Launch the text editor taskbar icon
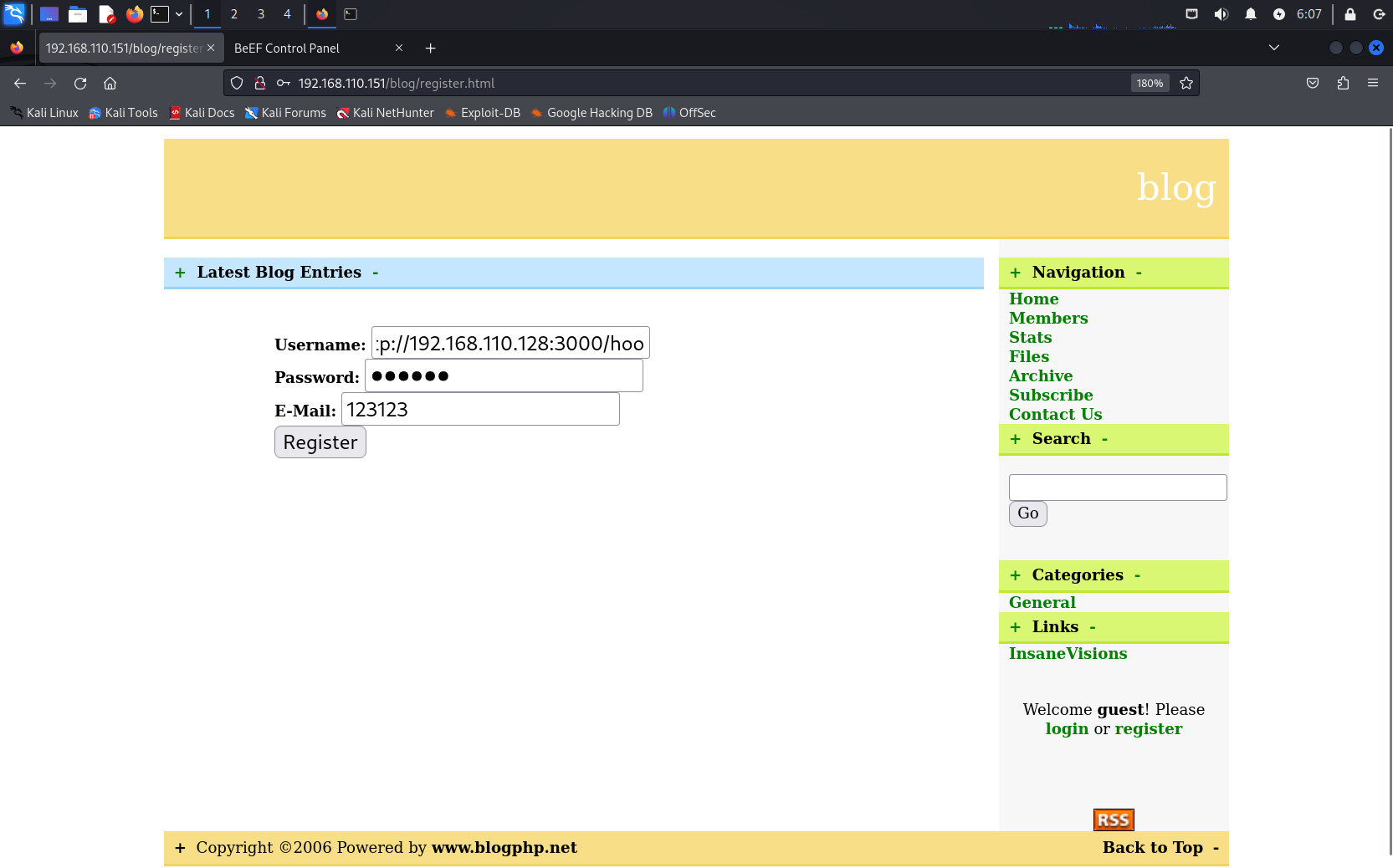 tap(106, 14)
